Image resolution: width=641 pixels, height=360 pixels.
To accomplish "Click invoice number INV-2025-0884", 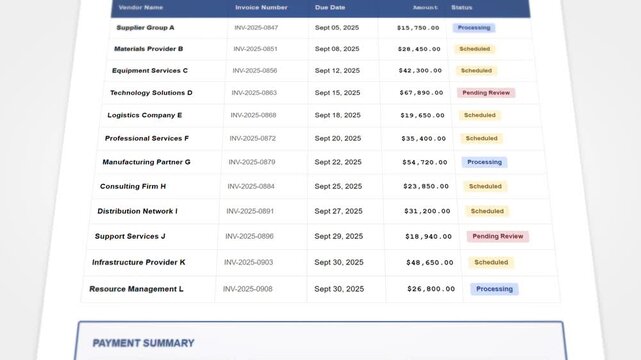I will click(251, 186).
